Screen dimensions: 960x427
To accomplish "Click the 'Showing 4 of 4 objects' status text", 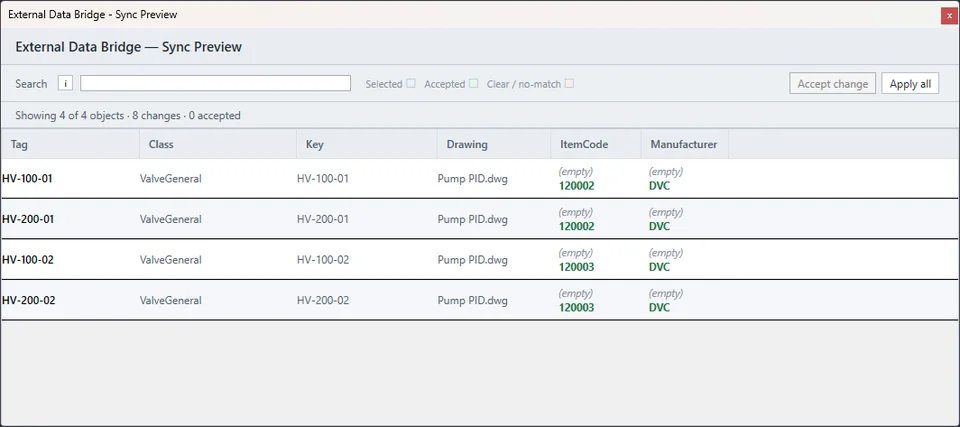I will pyautogui.click(x=69, y=115).
